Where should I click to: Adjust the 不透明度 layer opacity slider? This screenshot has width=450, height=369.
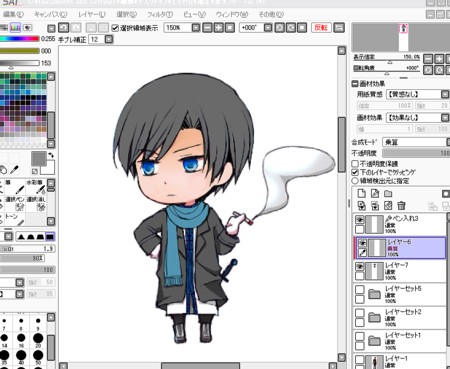click(416, 153)
